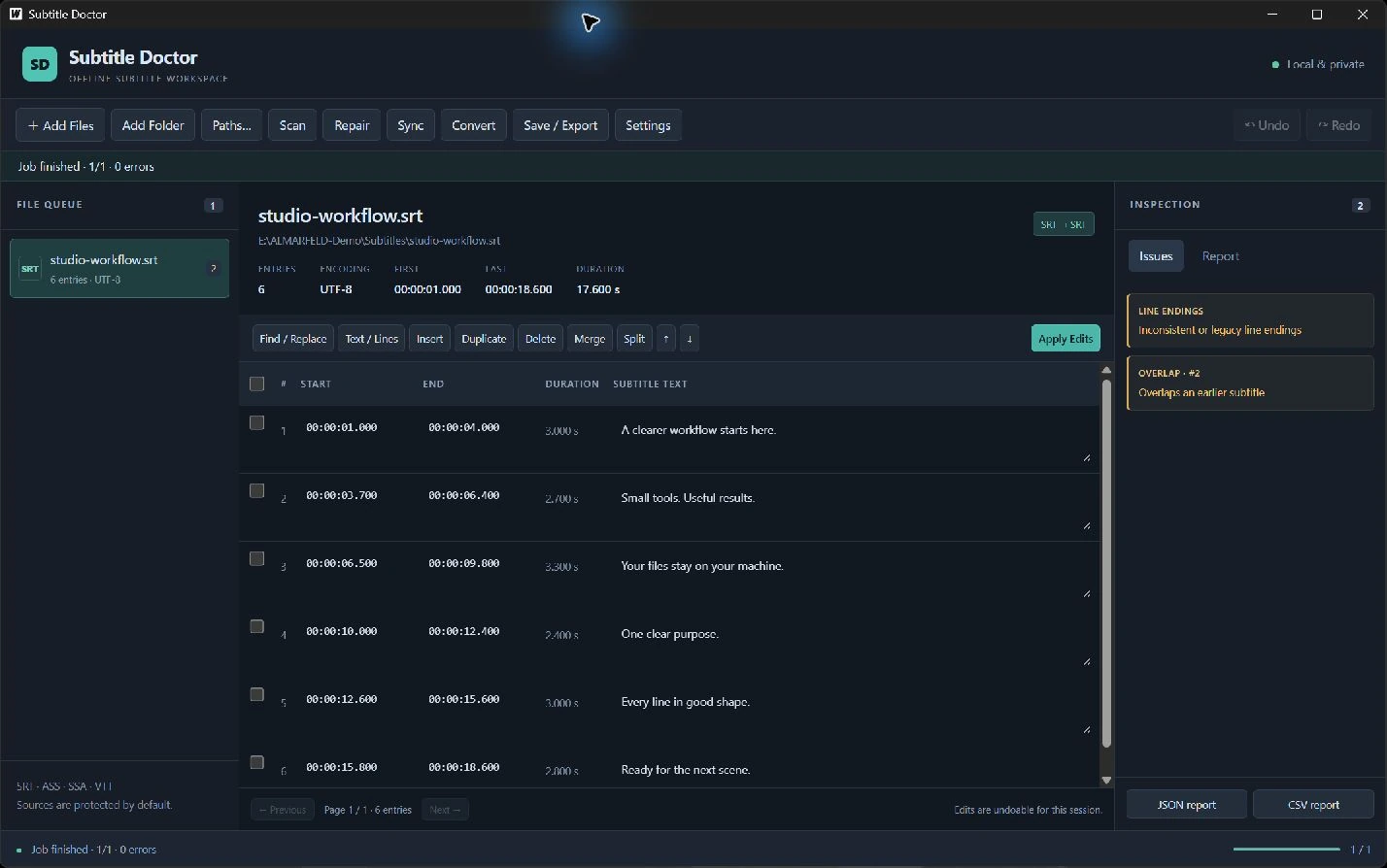Check the box for entry 1 starting 00:00:01.000
The height and width of the screenshot is (868, 1387).
tap(256, 422)
